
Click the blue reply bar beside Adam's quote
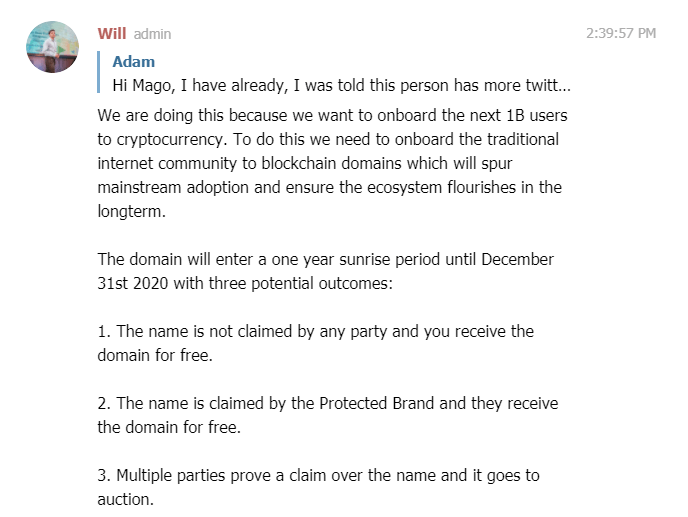(99, 72)
